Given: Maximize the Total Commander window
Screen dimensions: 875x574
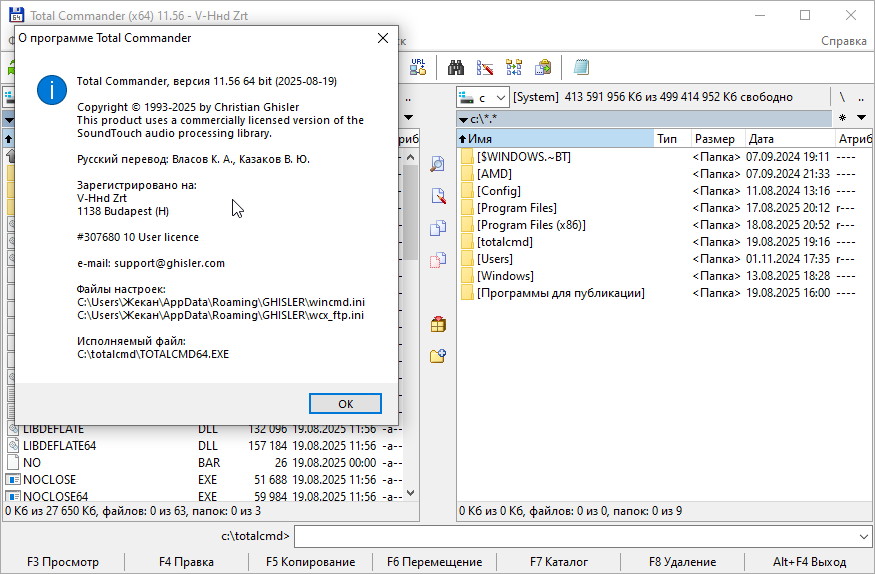Looking at the screenshot, I should [805, 15].
